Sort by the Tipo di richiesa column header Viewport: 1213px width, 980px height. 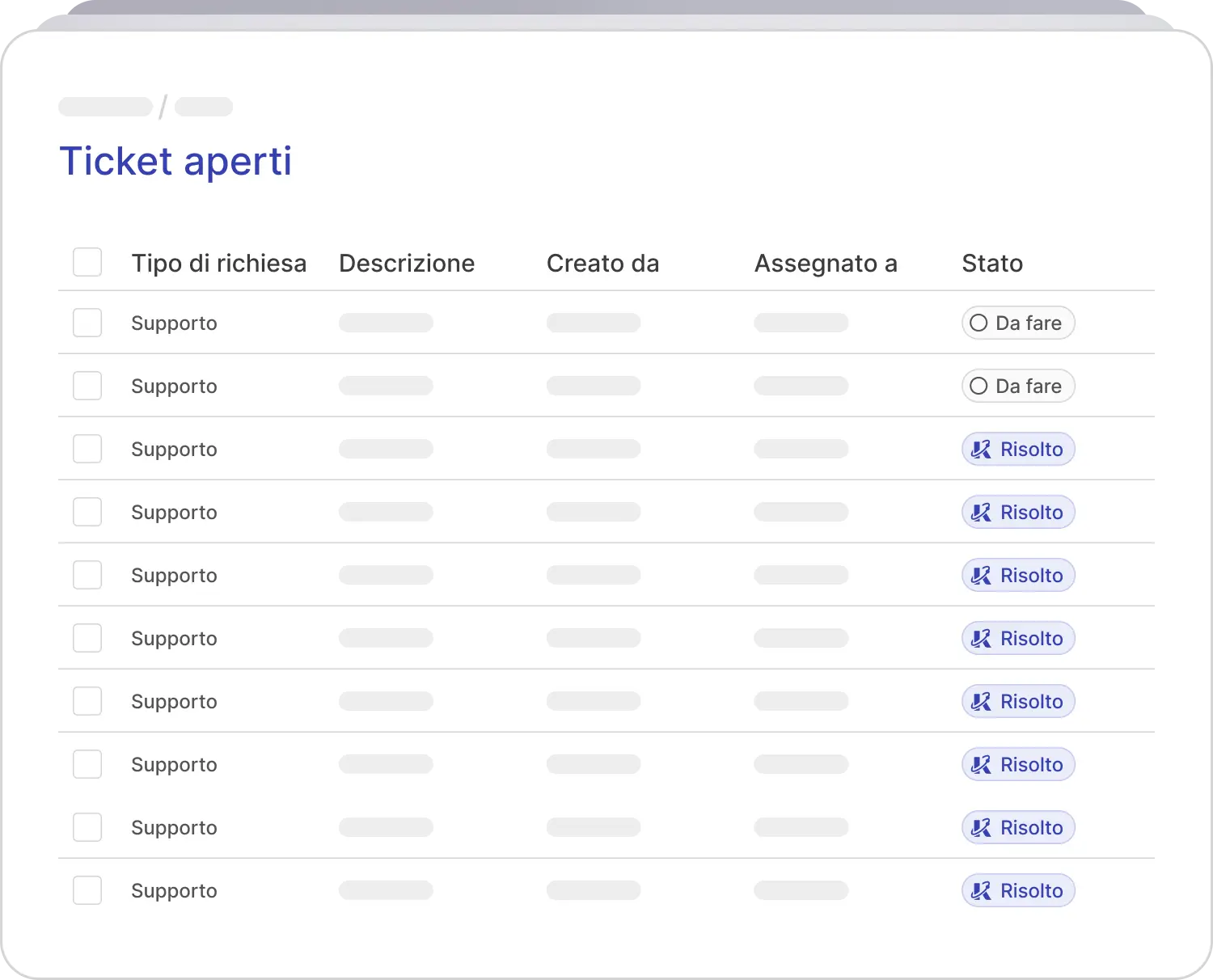[x=219, y=264]
